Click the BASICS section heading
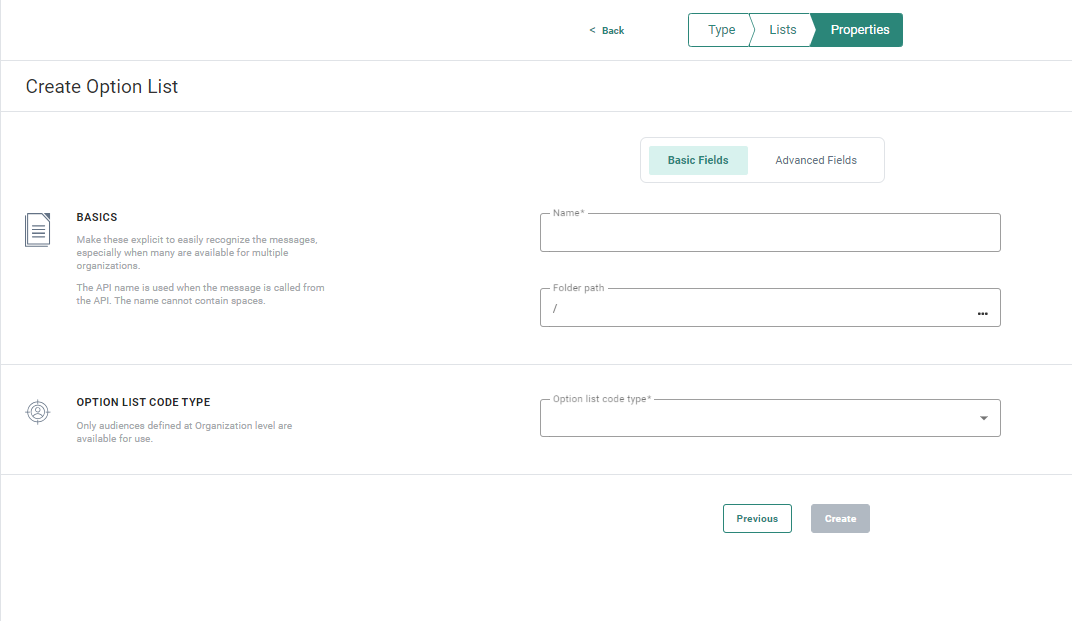This screenshot has height=621, width=1072. [97, 217]
